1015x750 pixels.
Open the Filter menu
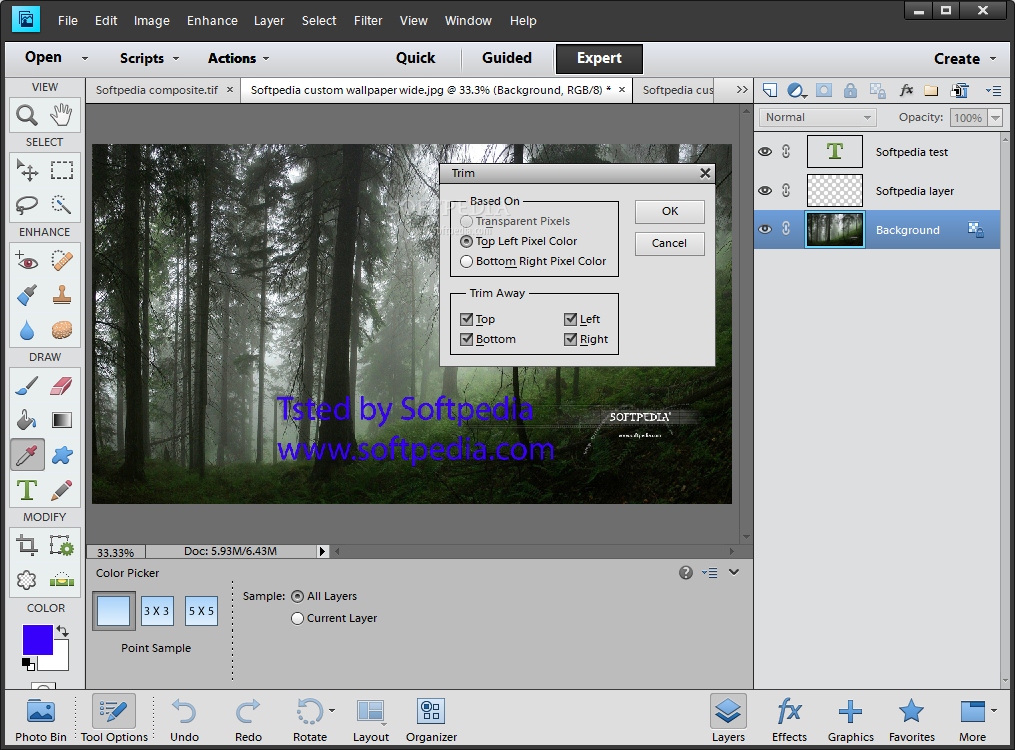point(368,21)
